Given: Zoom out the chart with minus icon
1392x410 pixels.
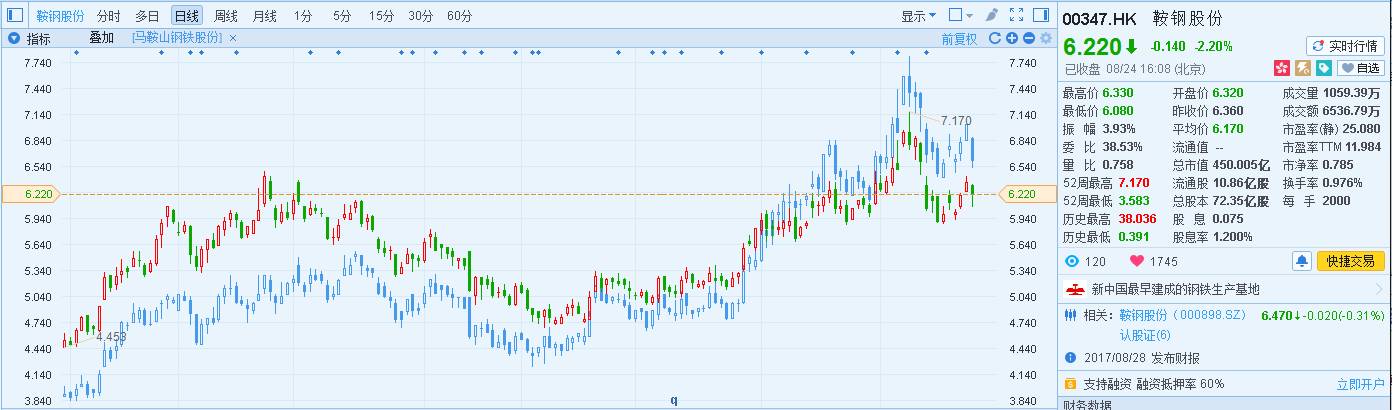Looking at the screenshot, I should (x=1029, y=38).
